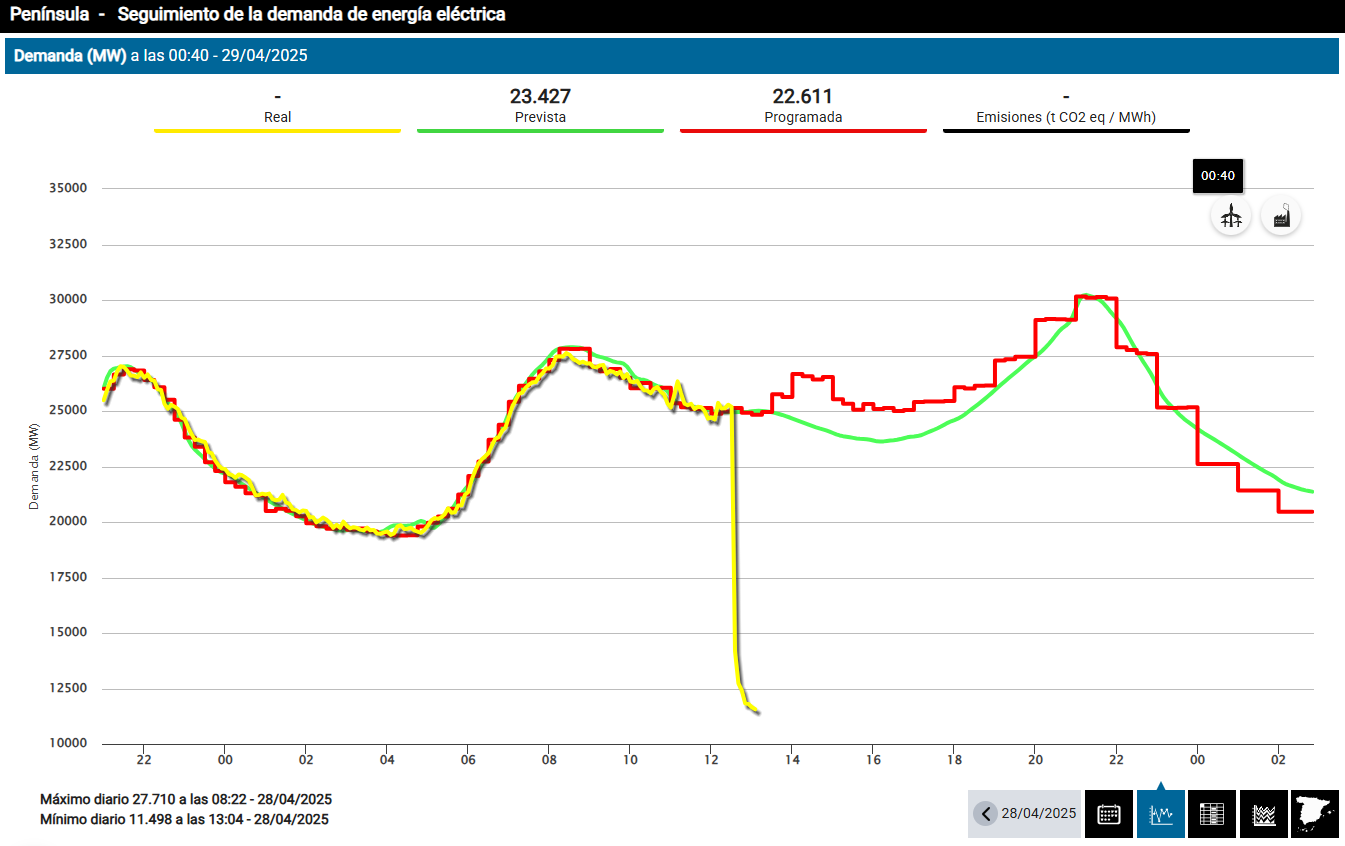This screenshot has height=846, width=1345.
Task: Switch to the data table view
Action: [x=1212, y=814]
